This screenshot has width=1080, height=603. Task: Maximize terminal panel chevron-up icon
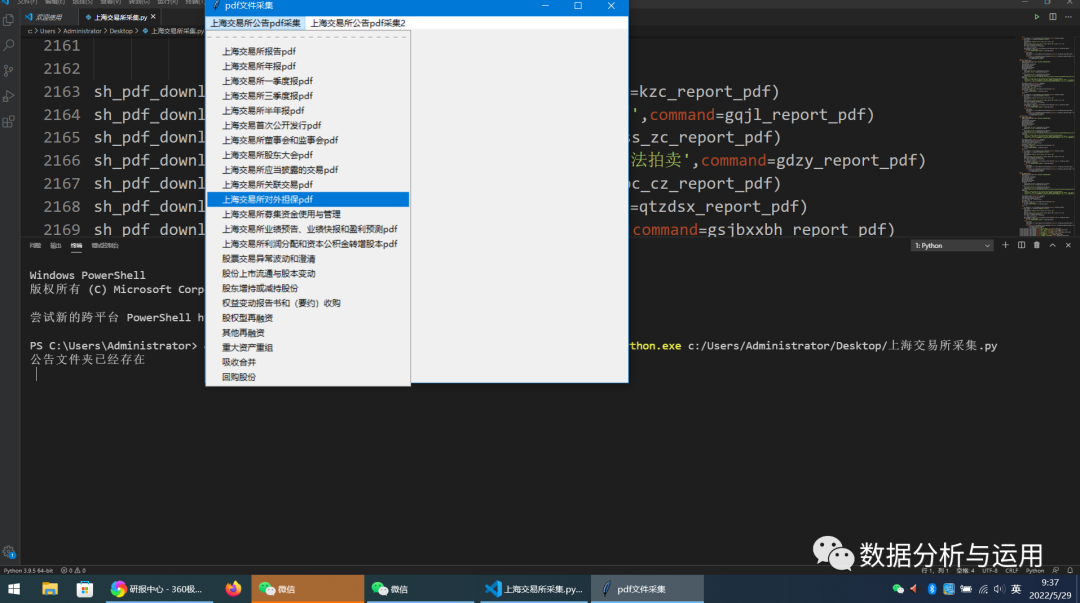click(x=1052, y=245)
